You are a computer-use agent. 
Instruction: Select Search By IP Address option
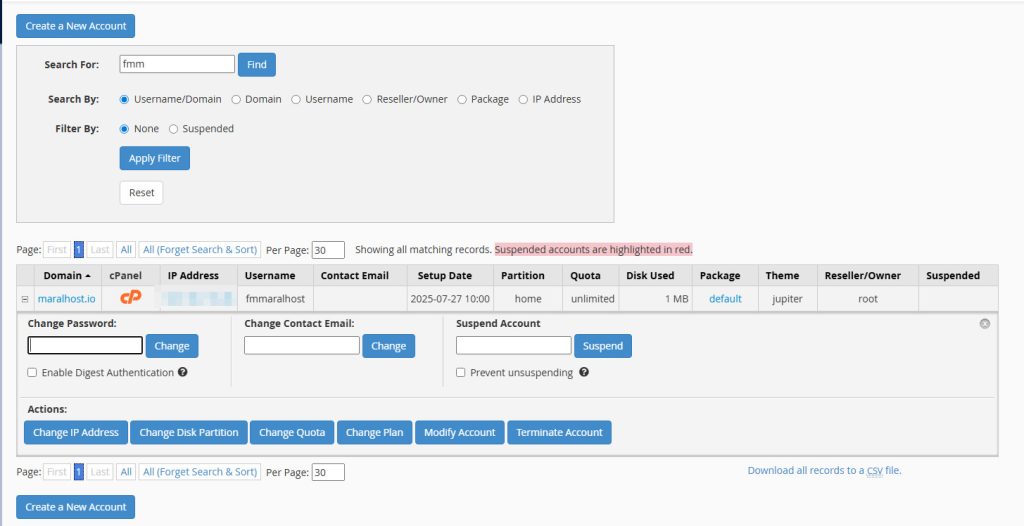[x=524, y=100]
